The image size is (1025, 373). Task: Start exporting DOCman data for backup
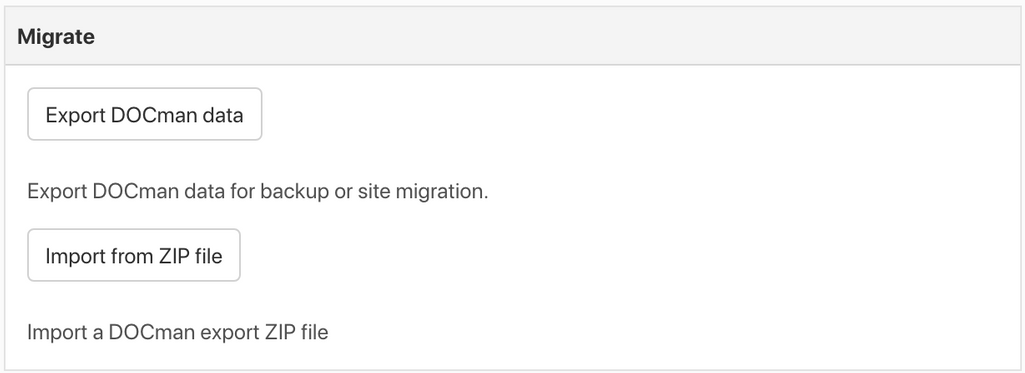144,114
